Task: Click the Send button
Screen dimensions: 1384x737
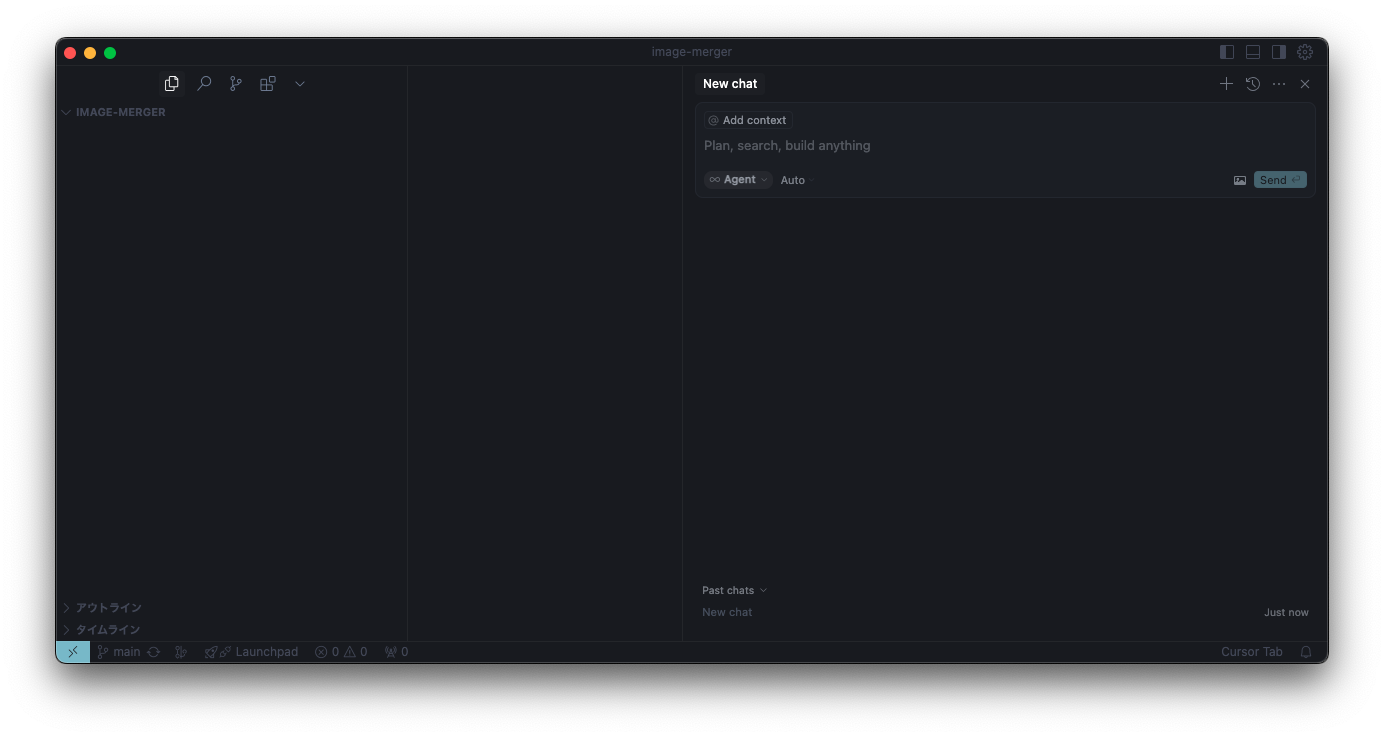Action: (1280, 180)
